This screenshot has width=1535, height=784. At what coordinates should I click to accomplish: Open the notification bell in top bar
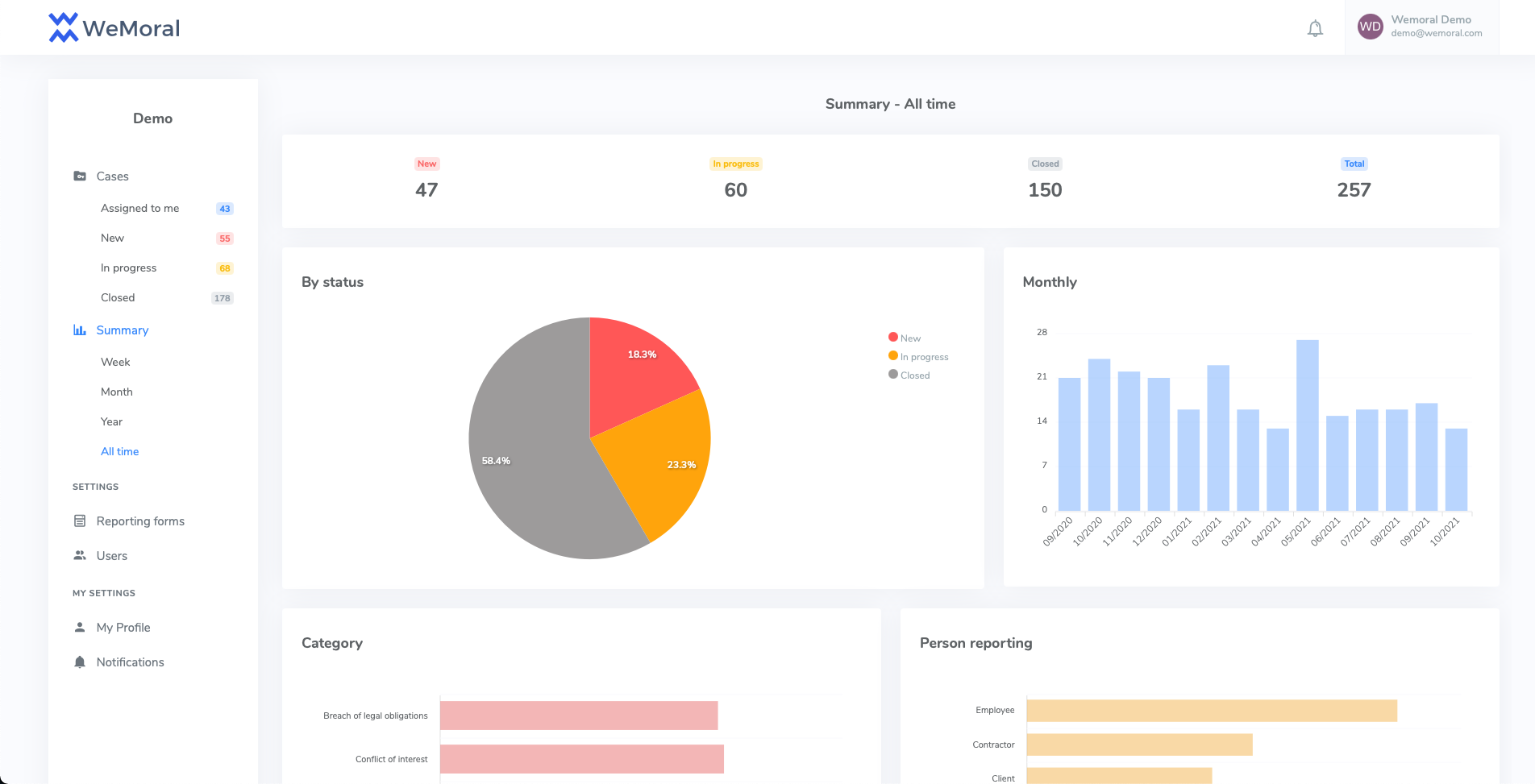(1315, 27)
